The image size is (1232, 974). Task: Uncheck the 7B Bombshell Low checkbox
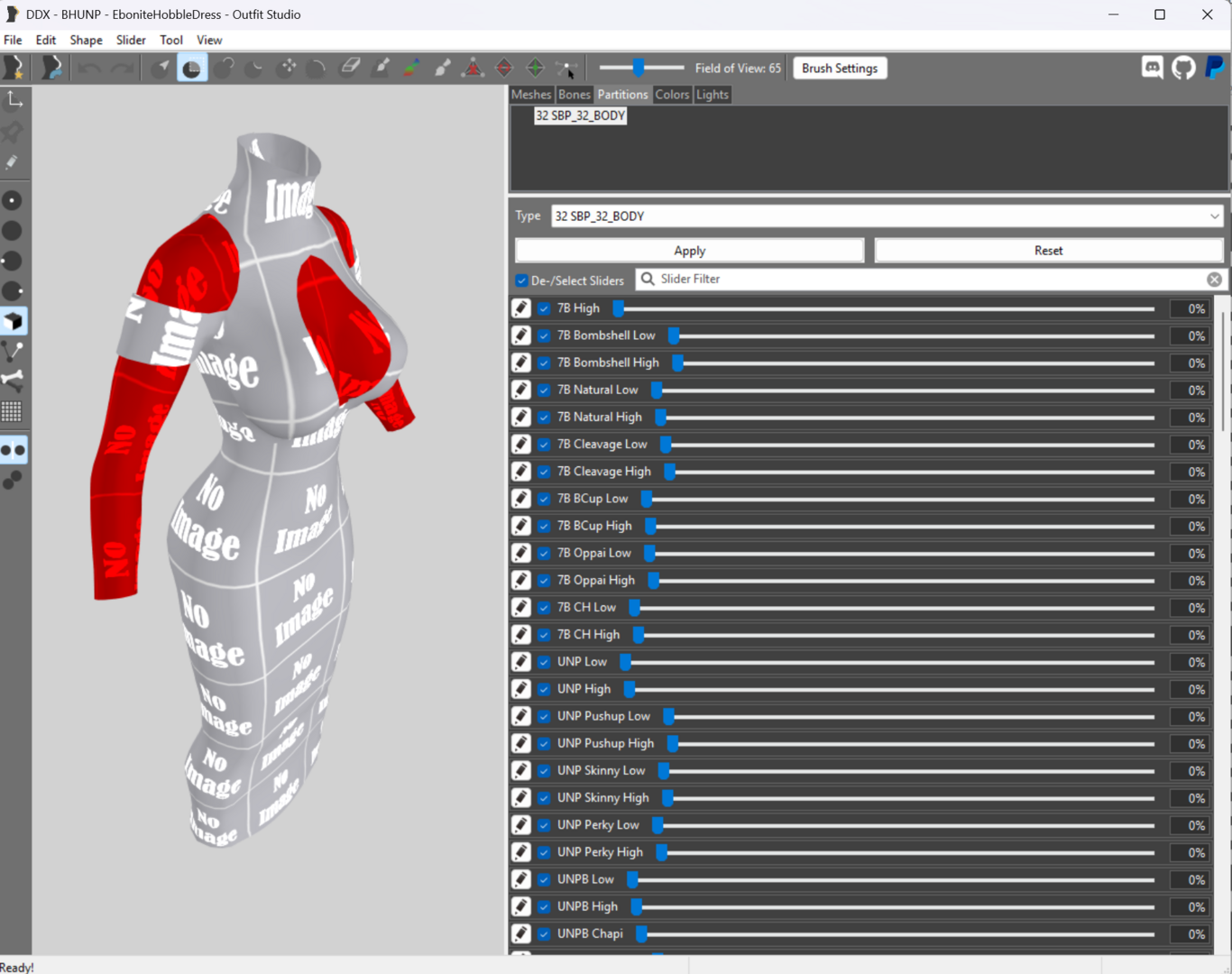[544, 335]
